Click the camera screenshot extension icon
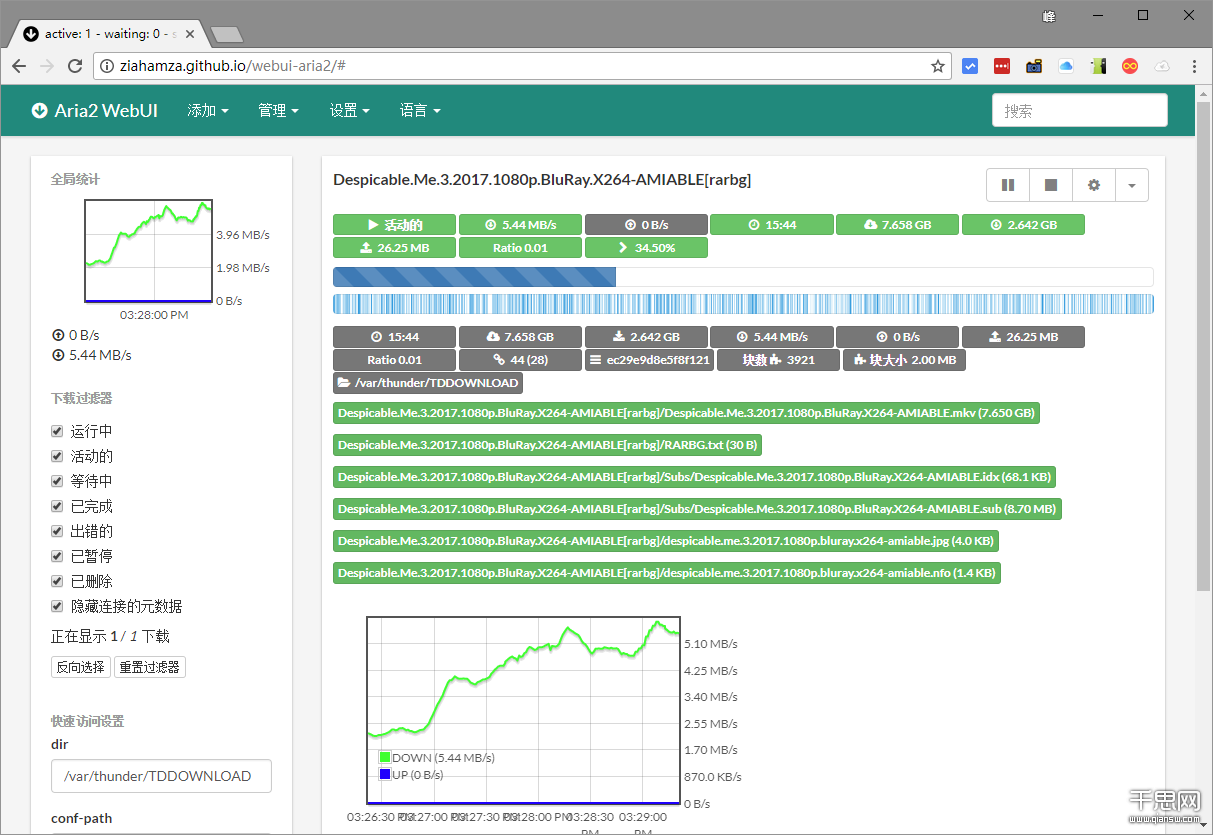 pos(1033,66)
